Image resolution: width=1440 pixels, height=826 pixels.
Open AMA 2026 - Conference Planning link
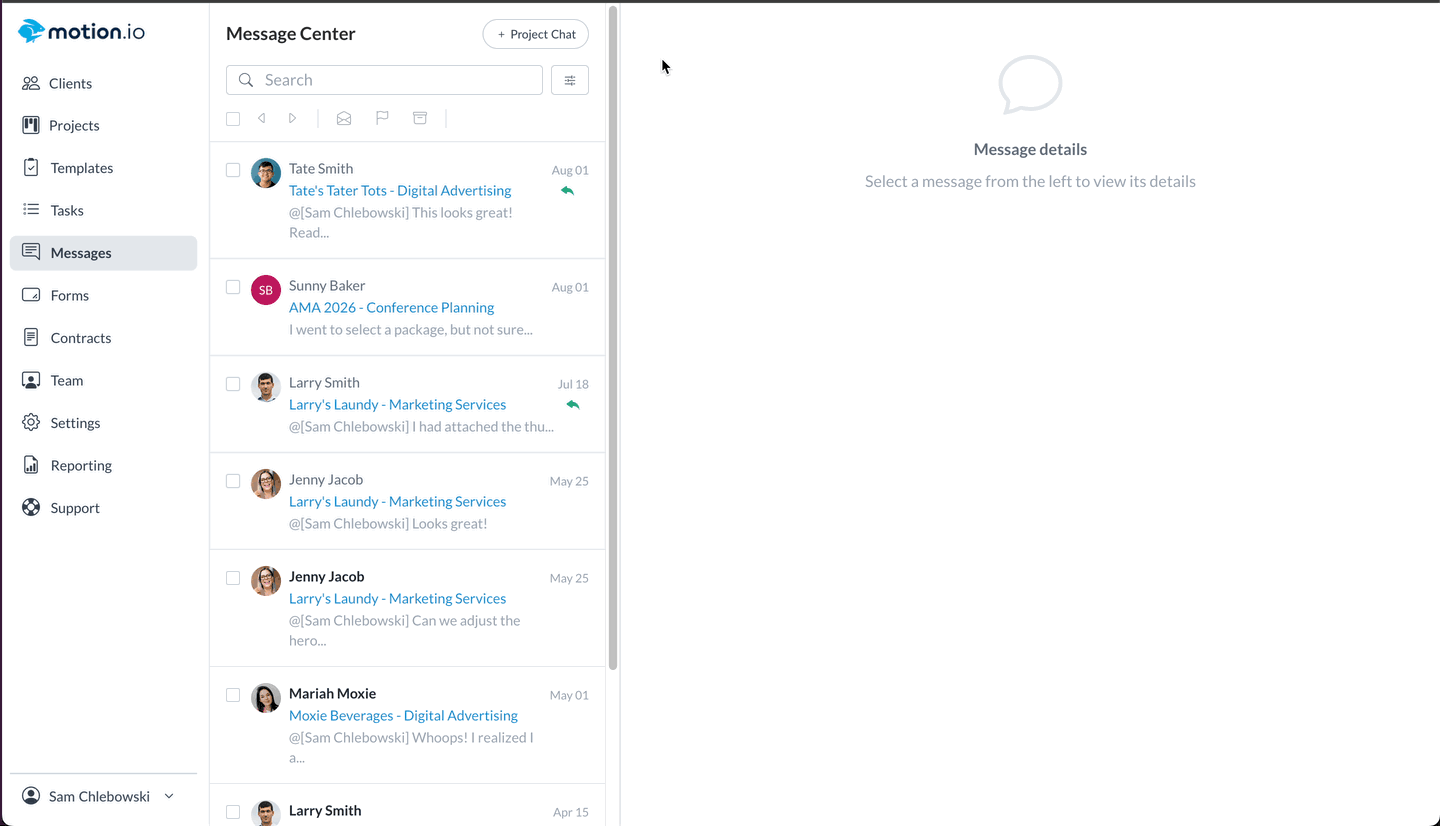(391, 308)
